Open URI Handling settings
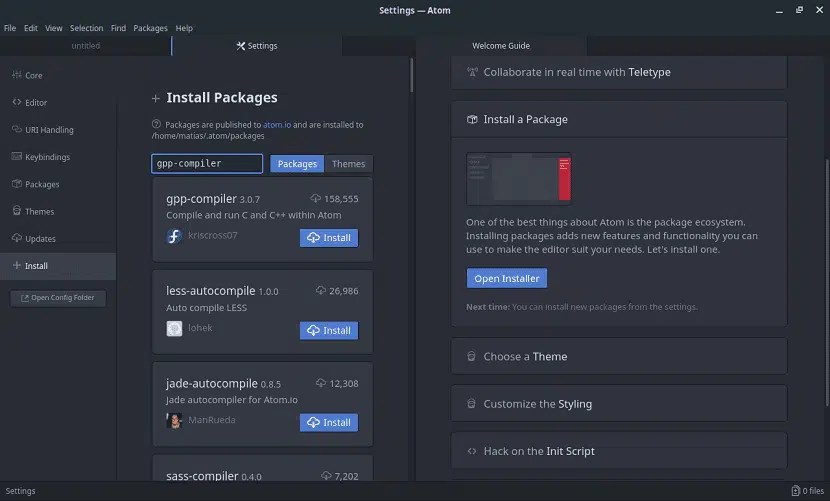 (58, 130)
